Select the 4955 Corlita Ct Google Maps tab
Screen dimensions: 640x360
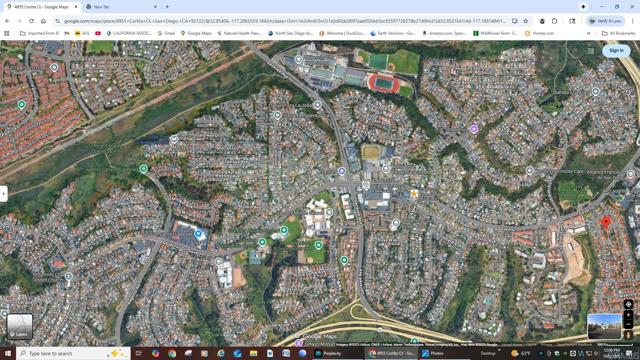[x=42, y=7]
